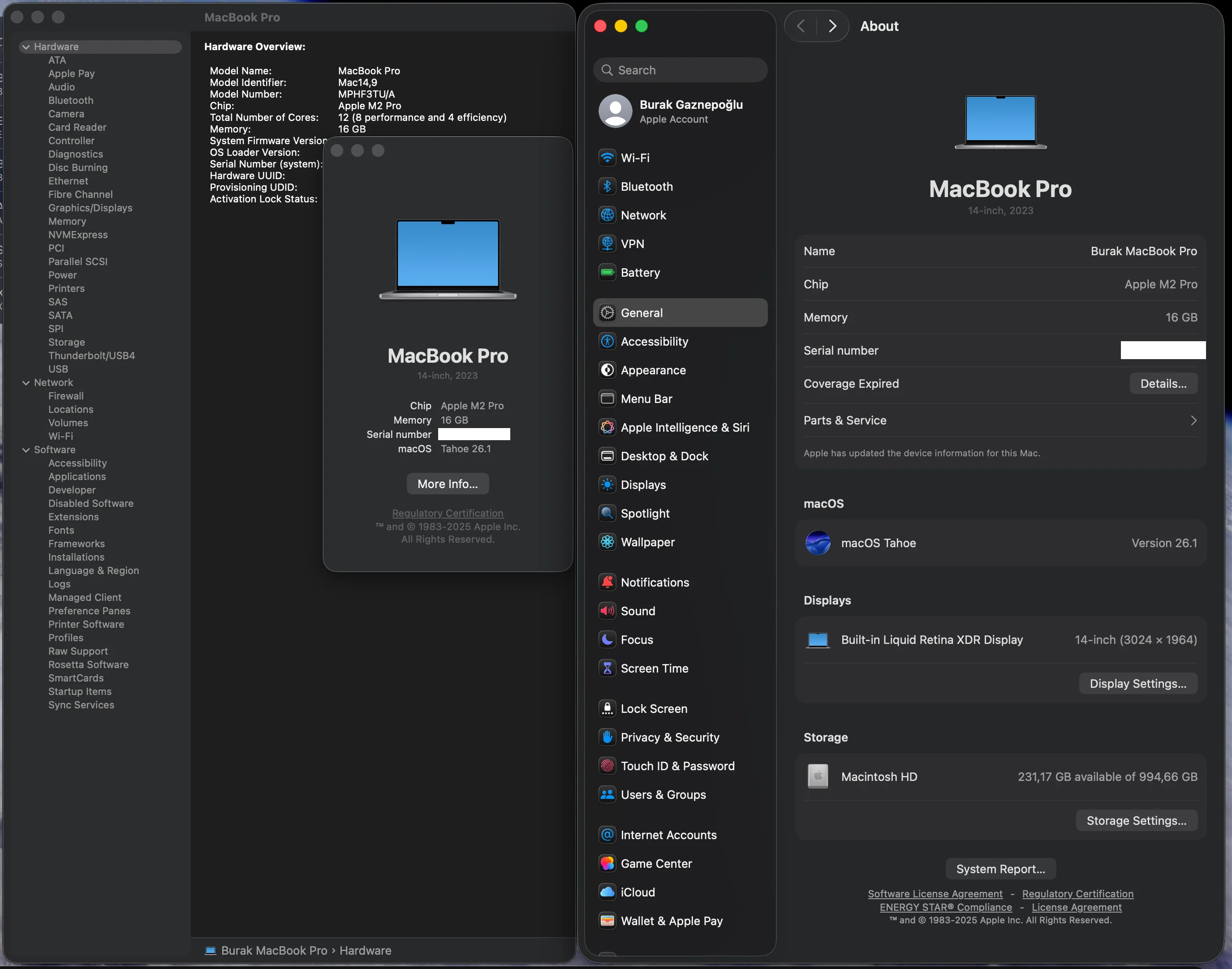
Task: Open Game Center settings
Action: [656, 864]
